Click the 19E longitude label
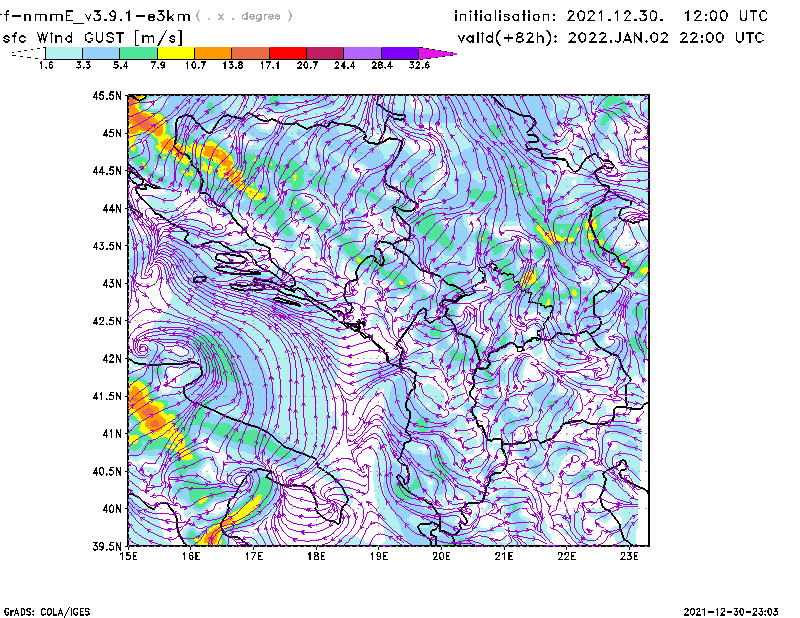The width and height of the screenshot is (800, 618). pyautogui.click(x=379, y=556)
